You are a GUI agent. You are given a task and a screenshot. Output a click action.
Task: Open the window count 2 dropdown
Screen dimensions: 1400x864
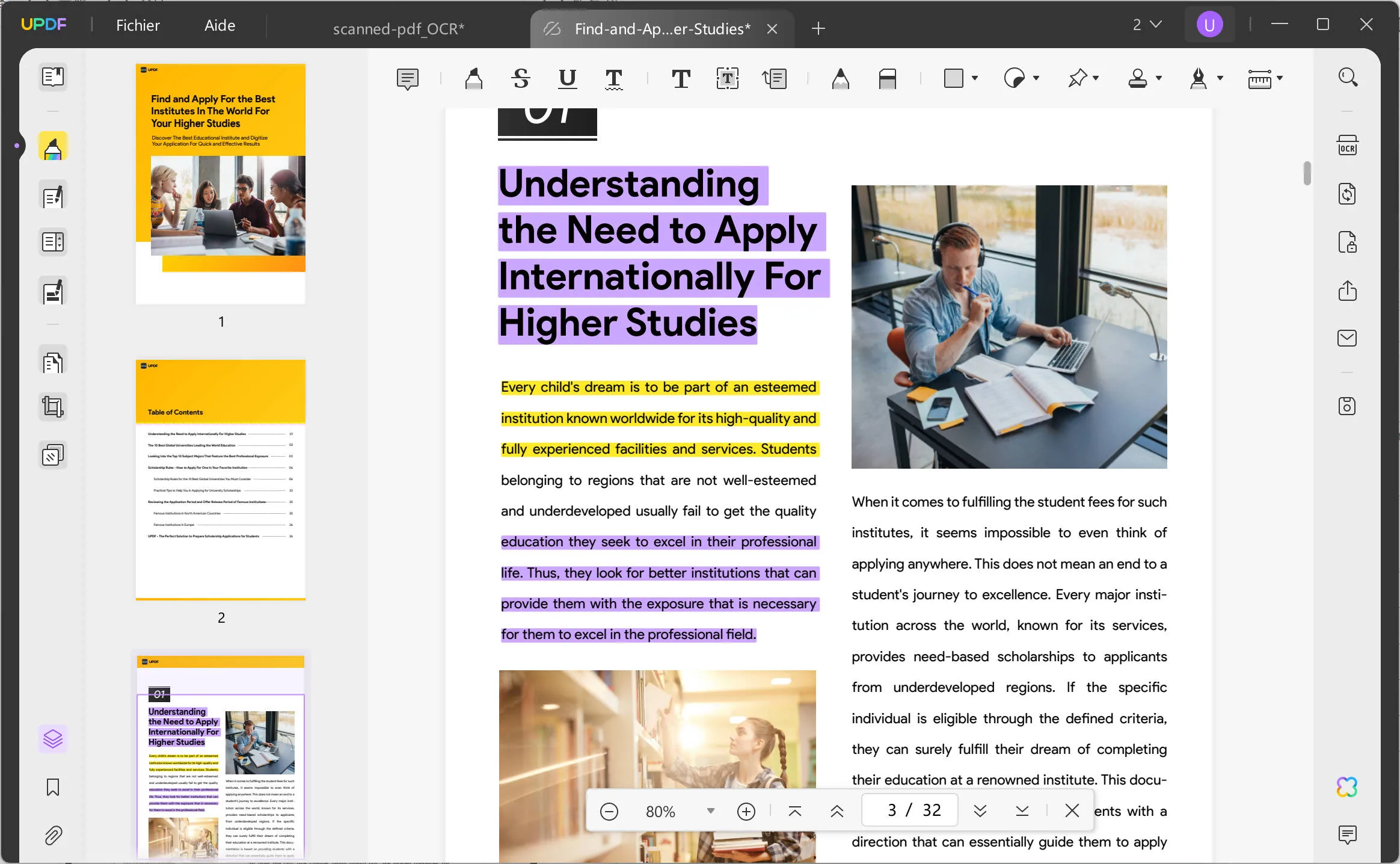pyautogui.click(x=1147, y=25)
